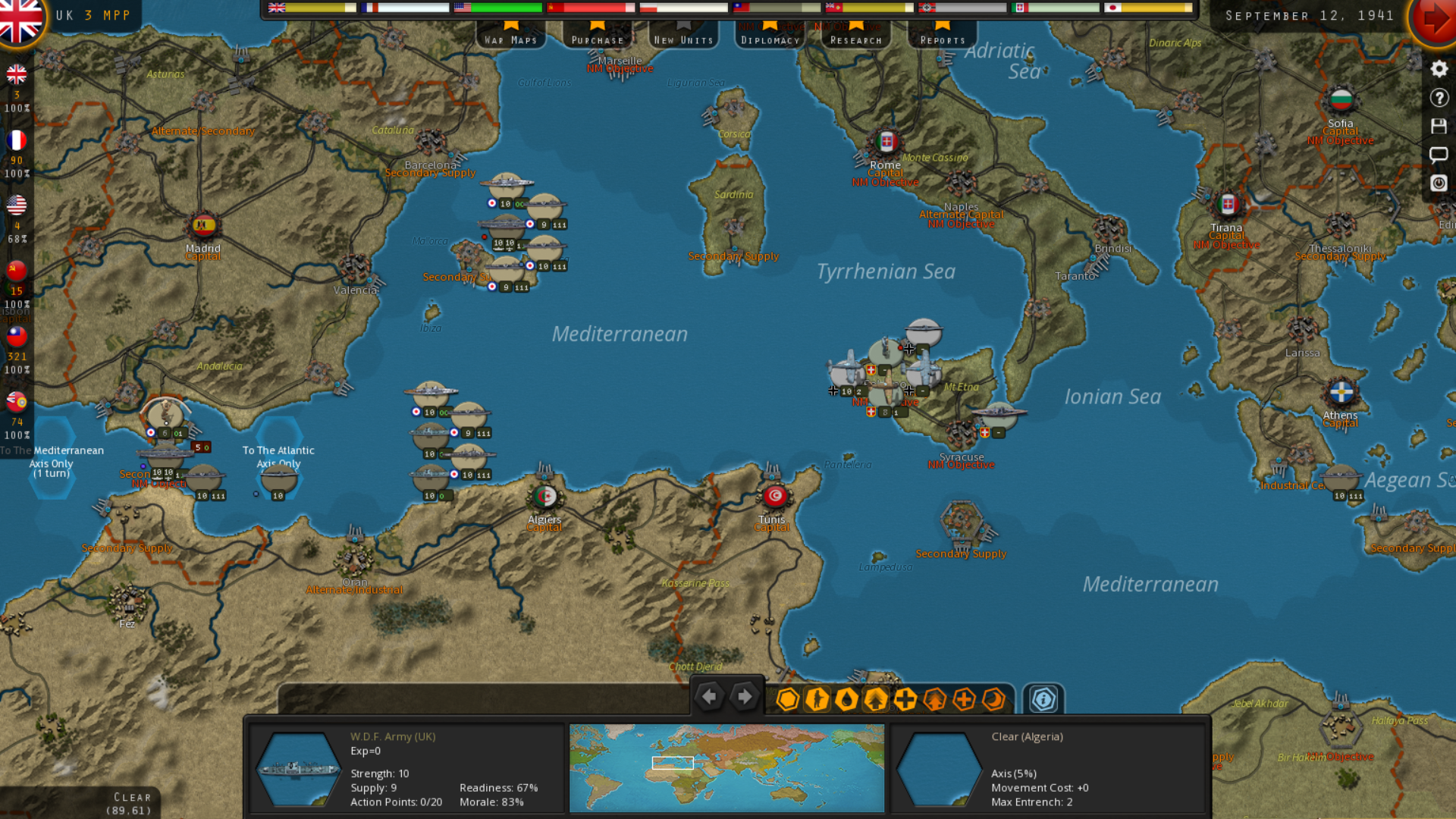Toggle the hex grid overlay icon
The height and width of the screenshot is (819, 1456).
788,699
